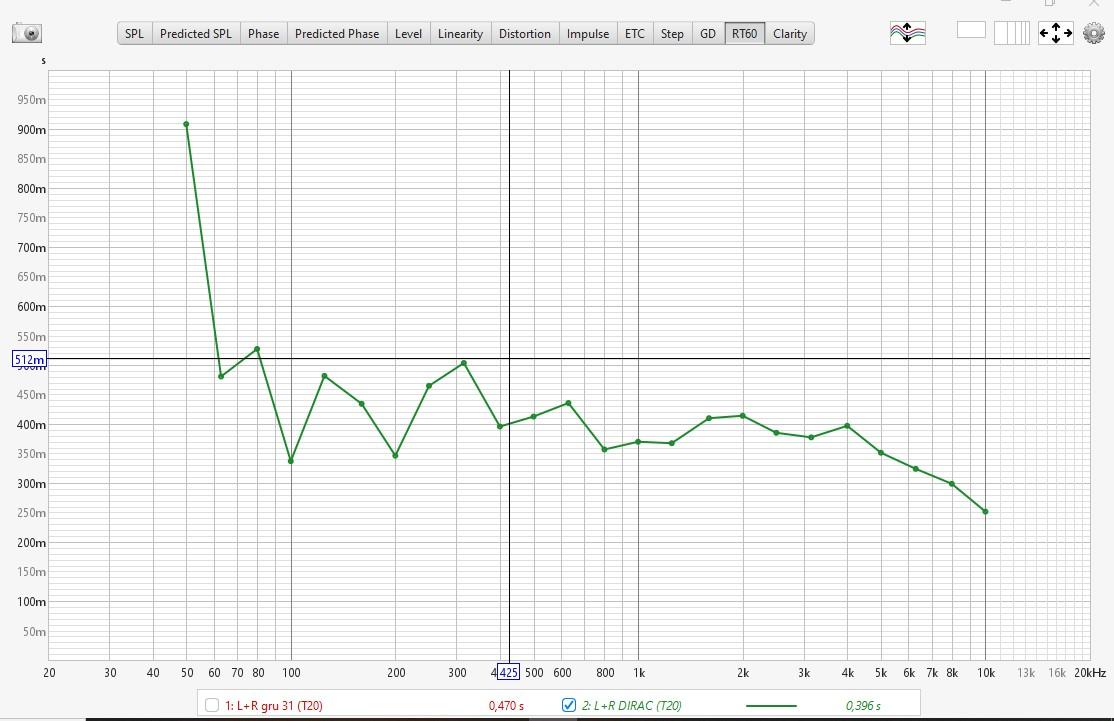Click the 50 Hz data point at 910 ms

coord(186,124)
